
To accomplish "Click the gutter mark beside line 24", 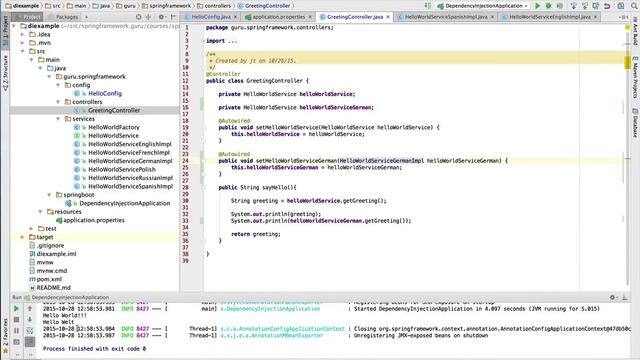I will (x=202, y=161).
